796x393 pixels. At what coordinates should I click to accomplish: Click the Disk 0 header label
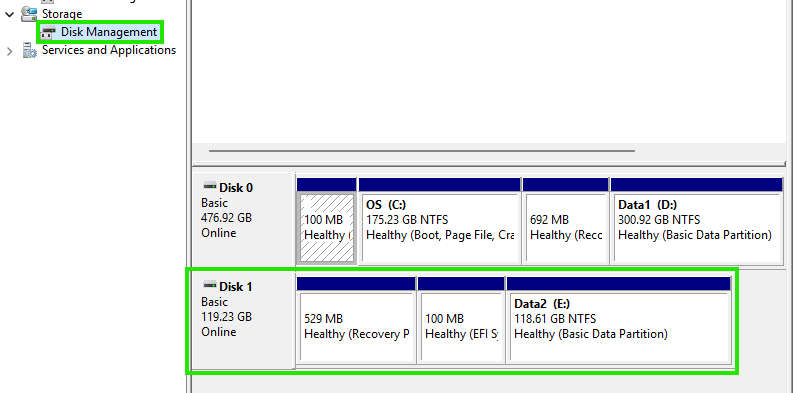(x=236, y=188)
